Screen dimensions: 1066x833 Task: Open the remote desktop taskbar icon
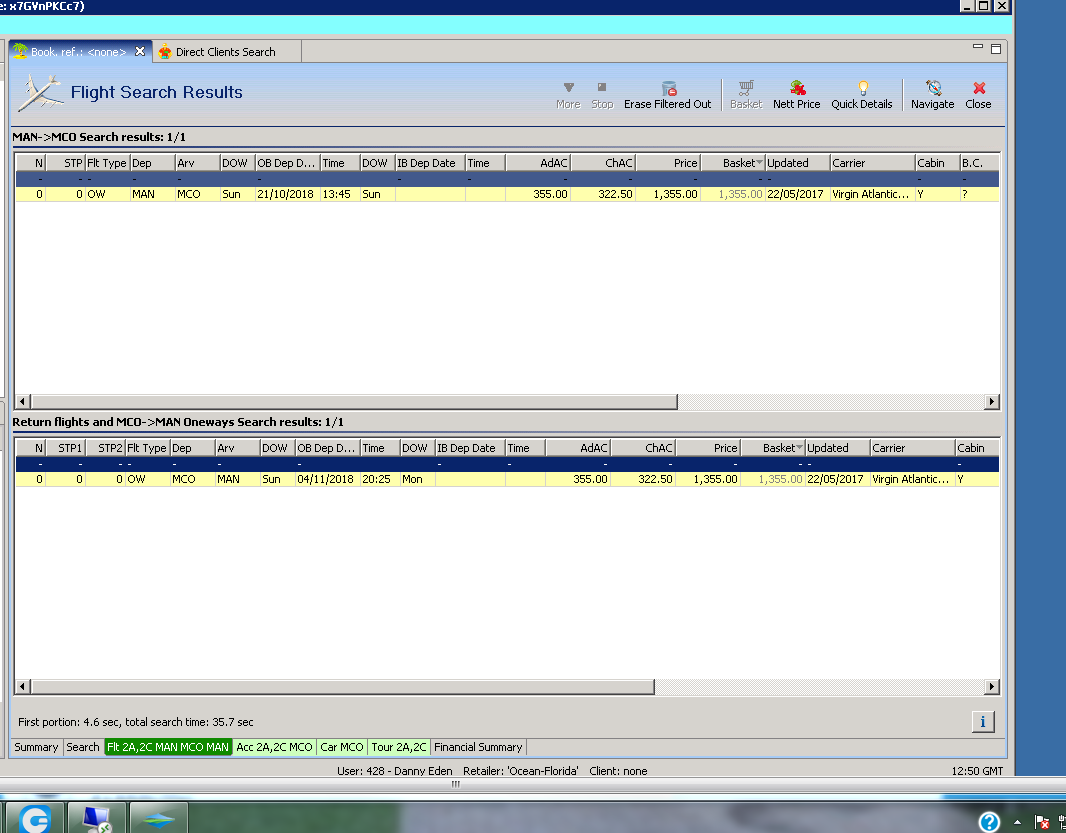click(97, 817)
